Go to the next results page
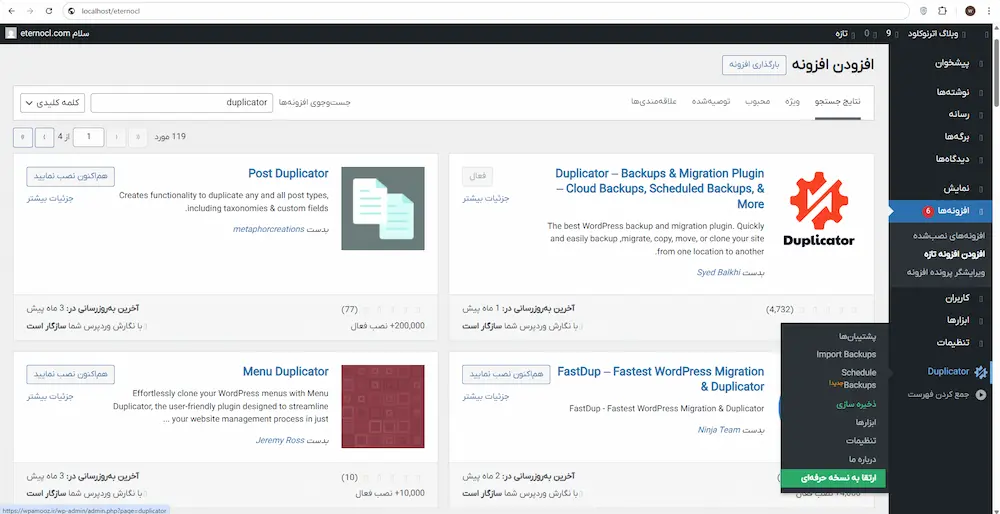This screenshot has width=1000, height=514. [x=44, y=136]
